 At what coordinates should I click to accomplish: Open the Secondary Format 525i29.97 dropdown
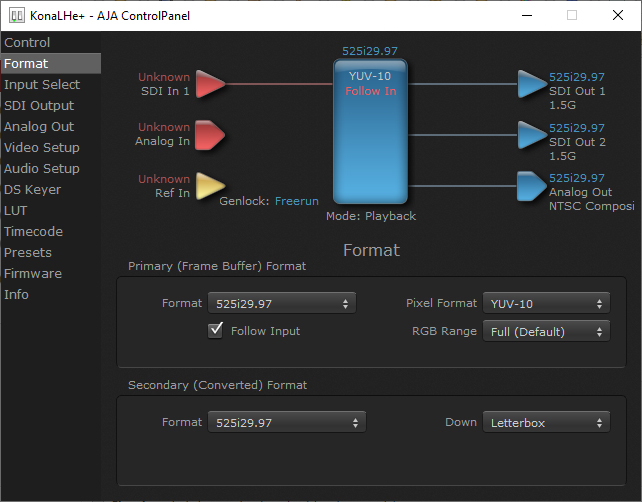coord(287,422)
